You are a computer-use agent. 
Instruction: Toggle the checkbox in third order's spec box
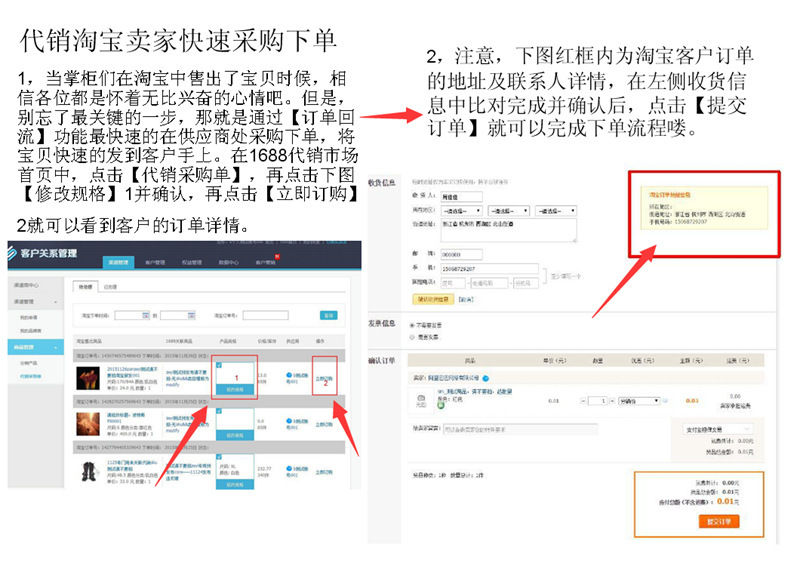tap(219, 457)
